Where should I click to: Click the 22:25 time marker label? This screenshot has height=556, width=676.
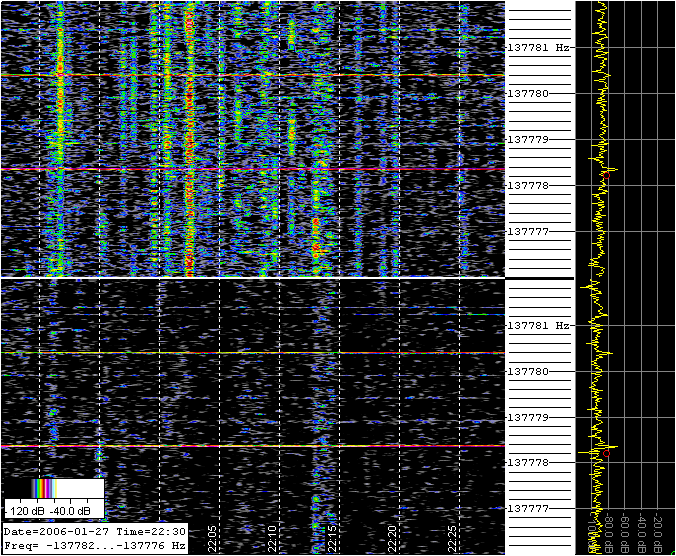point(452,538)
